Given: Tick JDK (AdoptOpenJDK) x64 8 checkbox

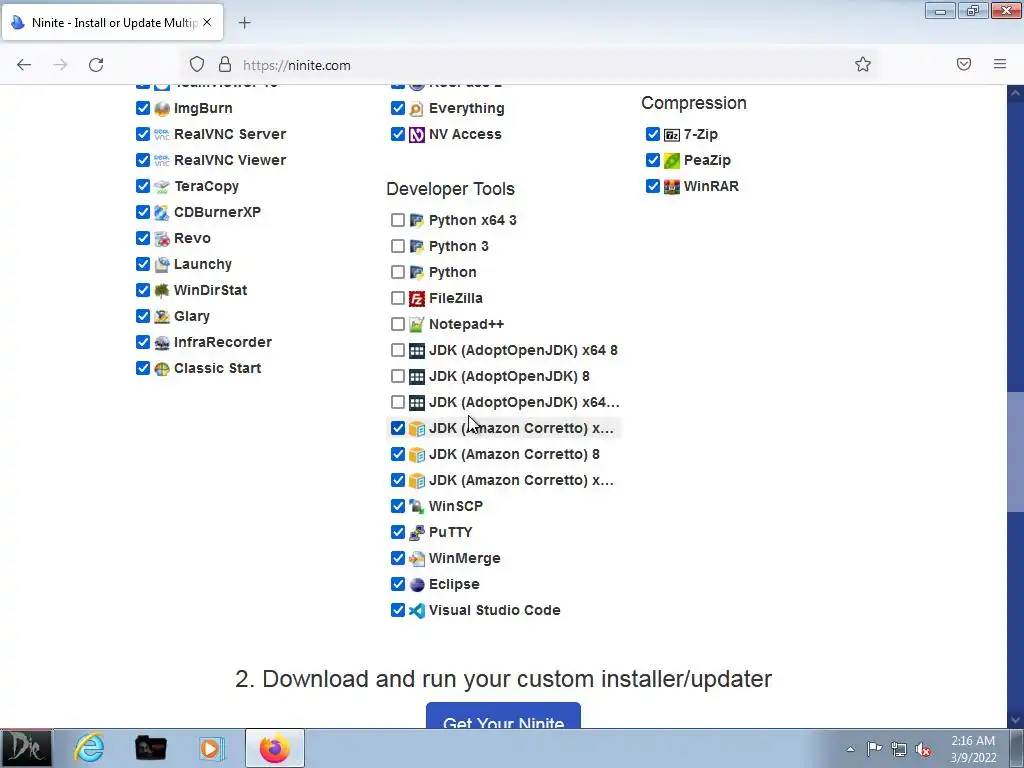Looking at the screenshot, I should pos(398,350).
